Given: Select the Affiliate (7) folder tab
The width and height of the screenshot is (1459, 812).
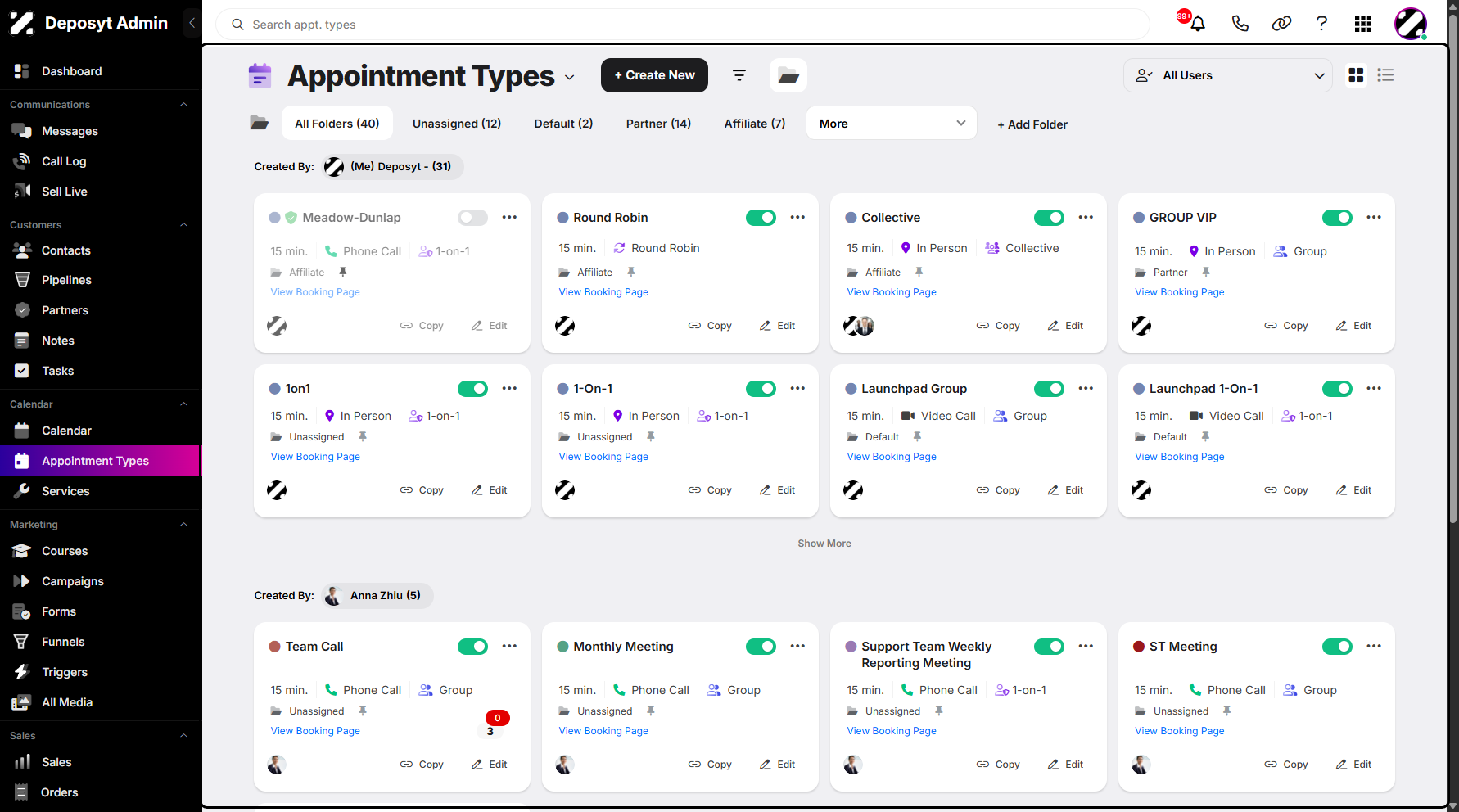Looking at the screenshot, I should 755,124.
